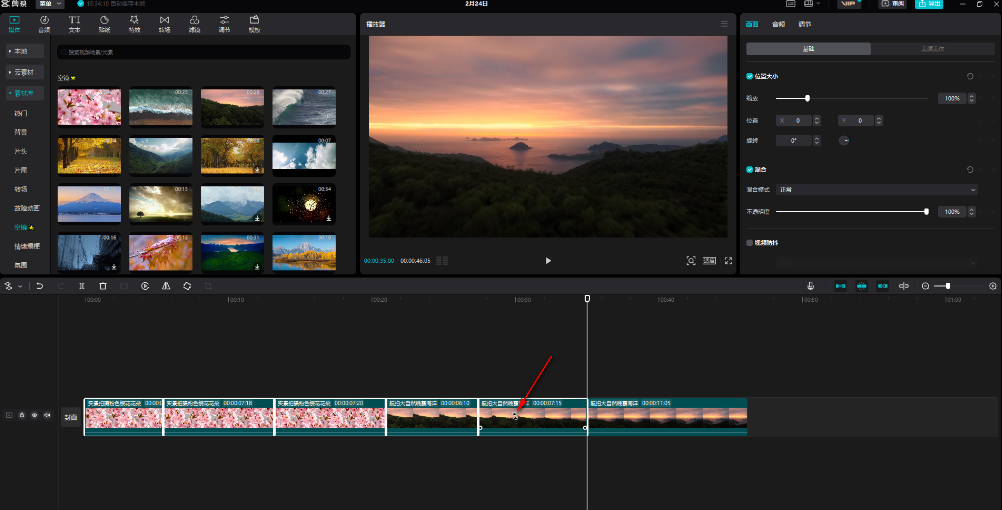The height and width of the screenshot is (510, 1002).
Task: Expand the Local (本地) sidebar section
Action: pyautogui.click(x=25, y=51)
